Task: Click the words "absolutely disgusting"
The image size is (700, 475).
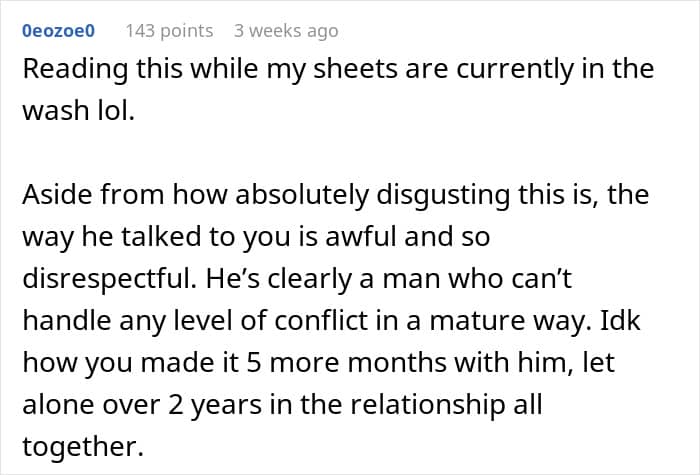Action: pos(373,196)
